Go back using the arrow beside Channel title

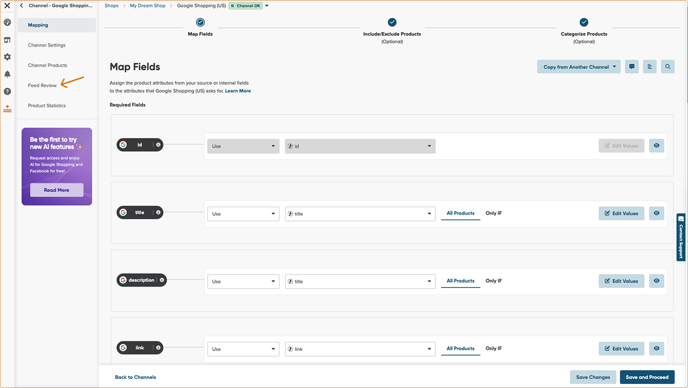pyautogui.click(x=22, y=6)
